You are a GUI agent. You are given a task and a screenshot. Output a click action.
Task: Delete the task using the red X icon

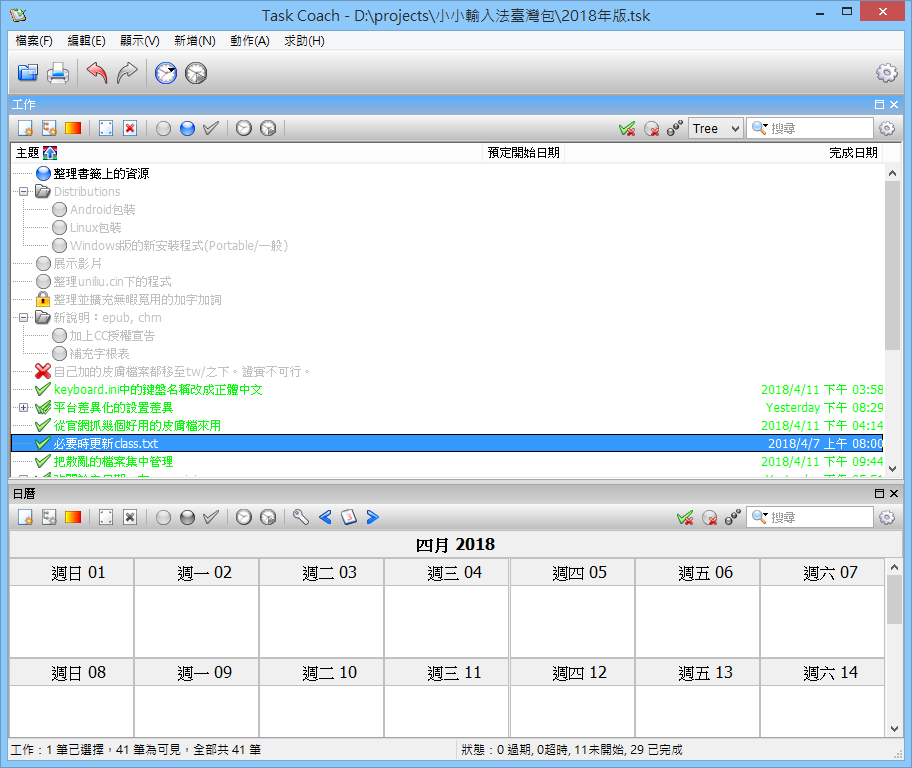(x=130, y=128)
